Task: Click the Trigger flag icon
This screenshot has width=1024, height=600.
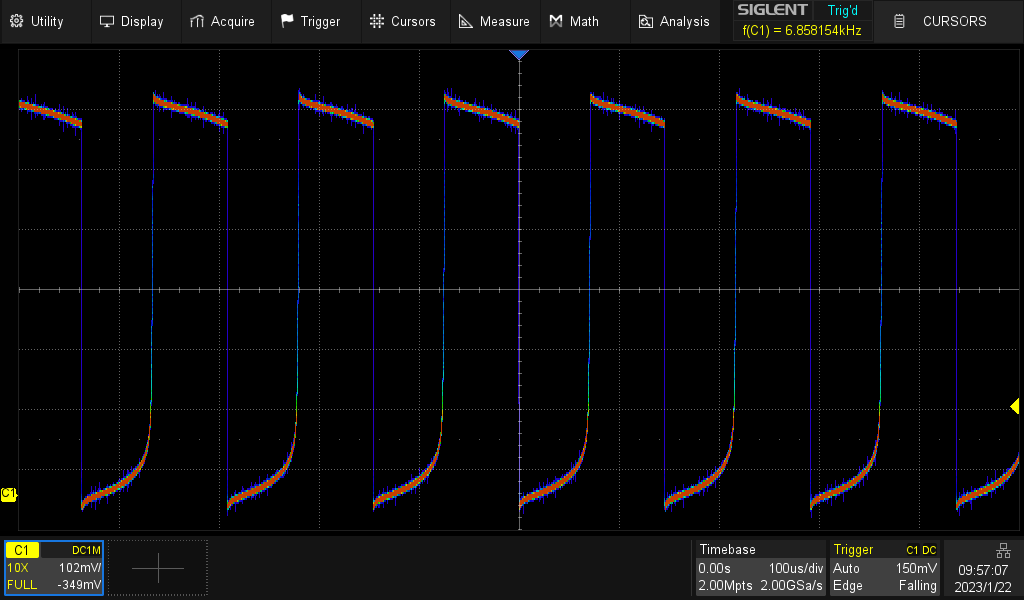Action: coord(287,21)
